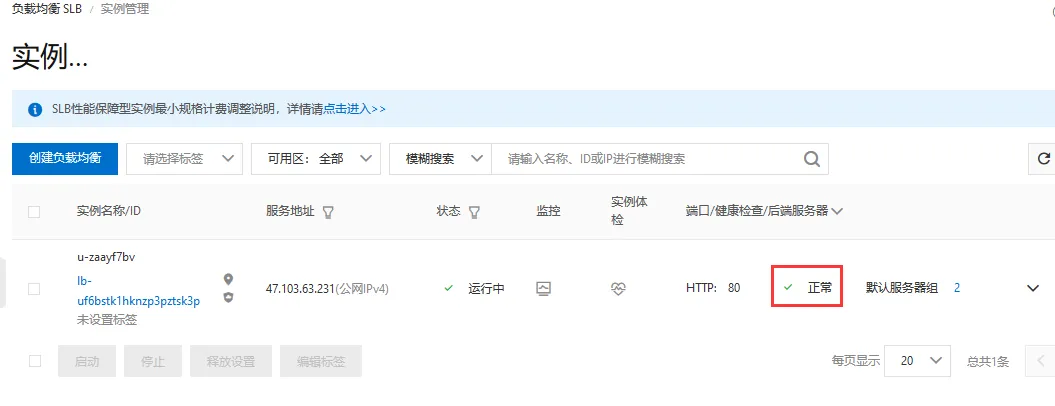Click the 总共1条 total count text
1055x406 pixels.
(x=988, y=362)
